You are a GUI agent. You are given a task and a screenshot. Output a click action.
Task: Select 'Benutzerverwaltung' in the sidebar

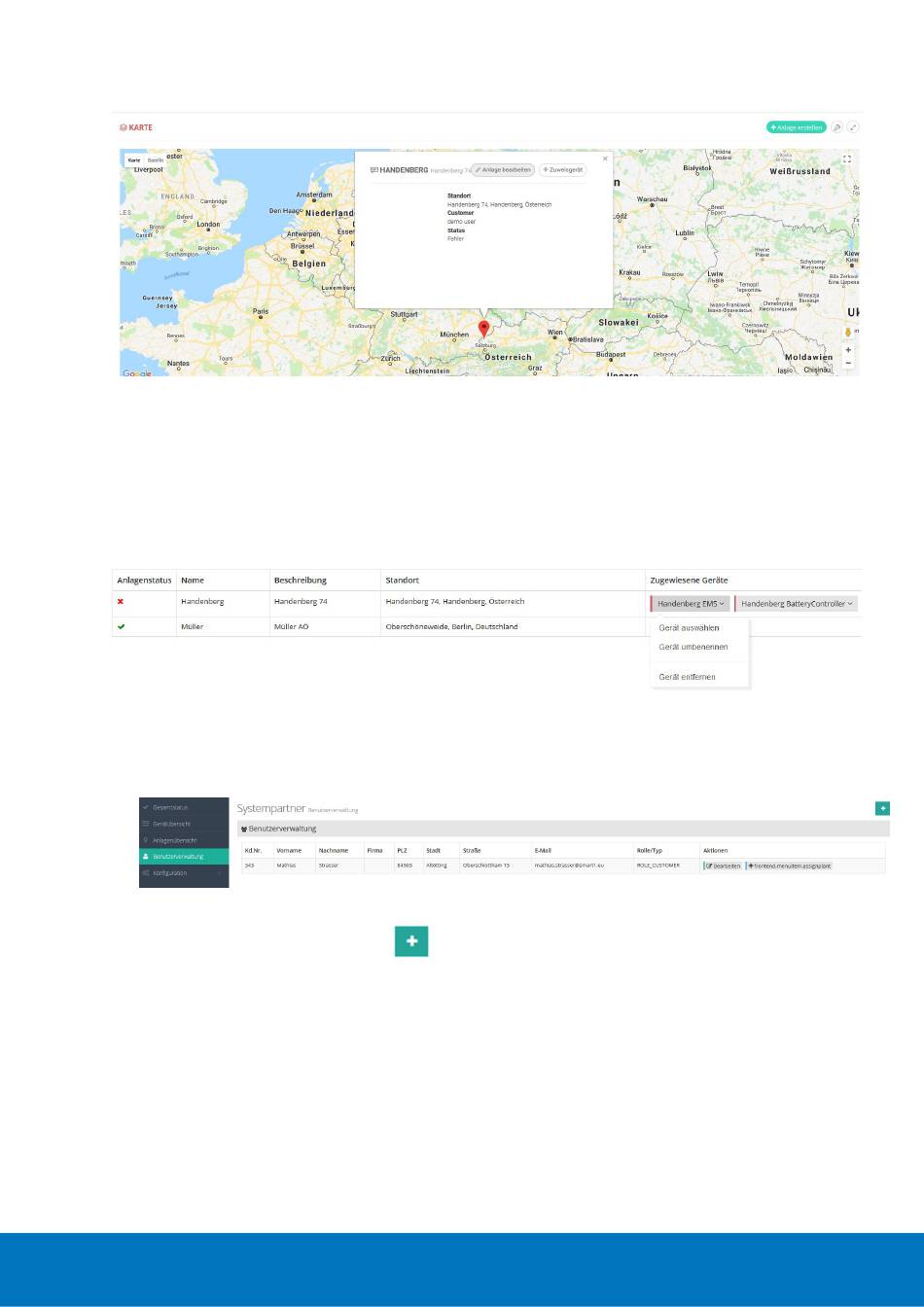point(183,857)
